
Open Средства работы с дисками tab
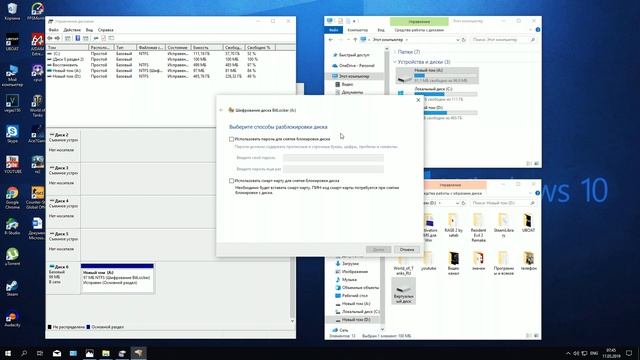pyautogui.click(x=419, y=30)
